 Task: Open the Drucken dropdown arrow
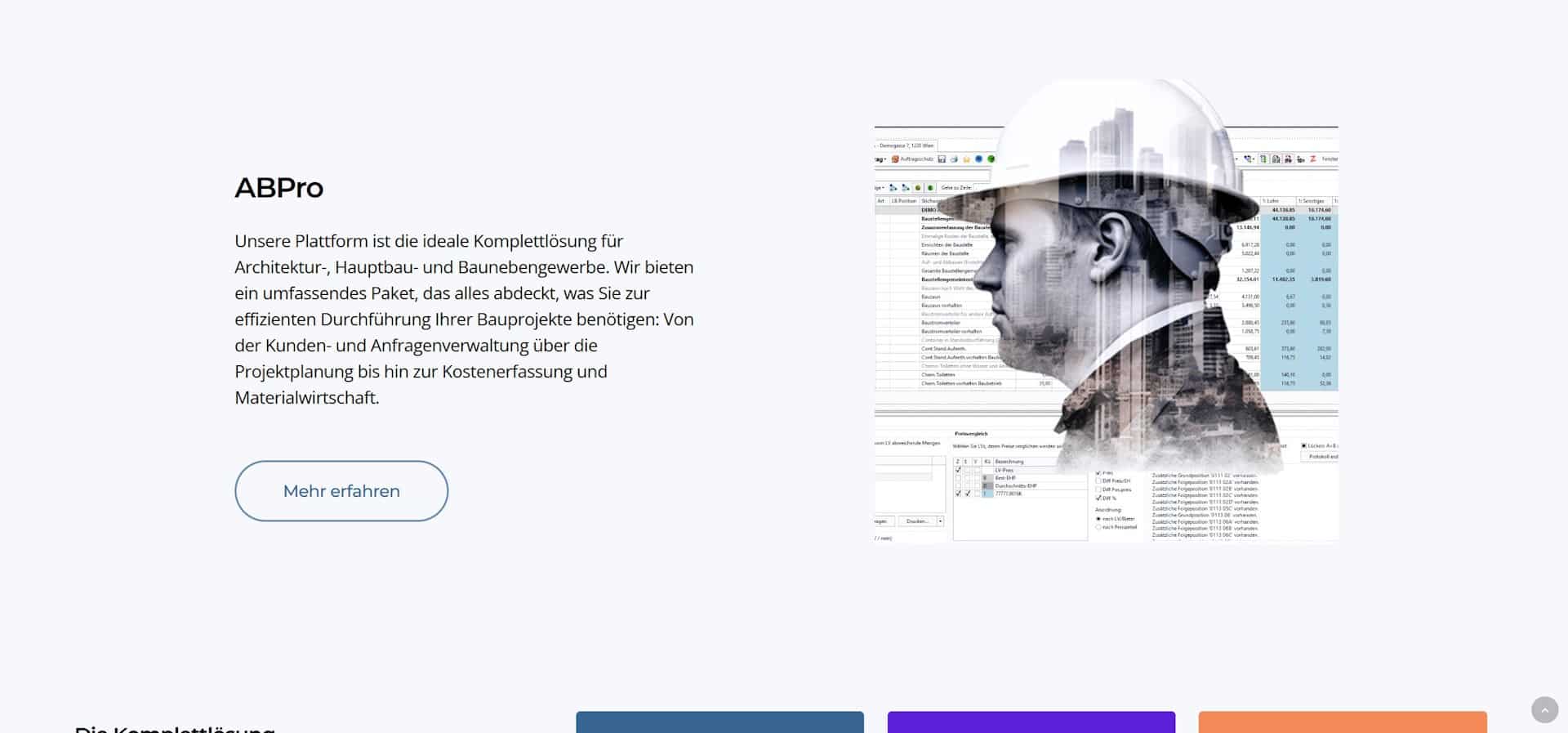(940, 521)
